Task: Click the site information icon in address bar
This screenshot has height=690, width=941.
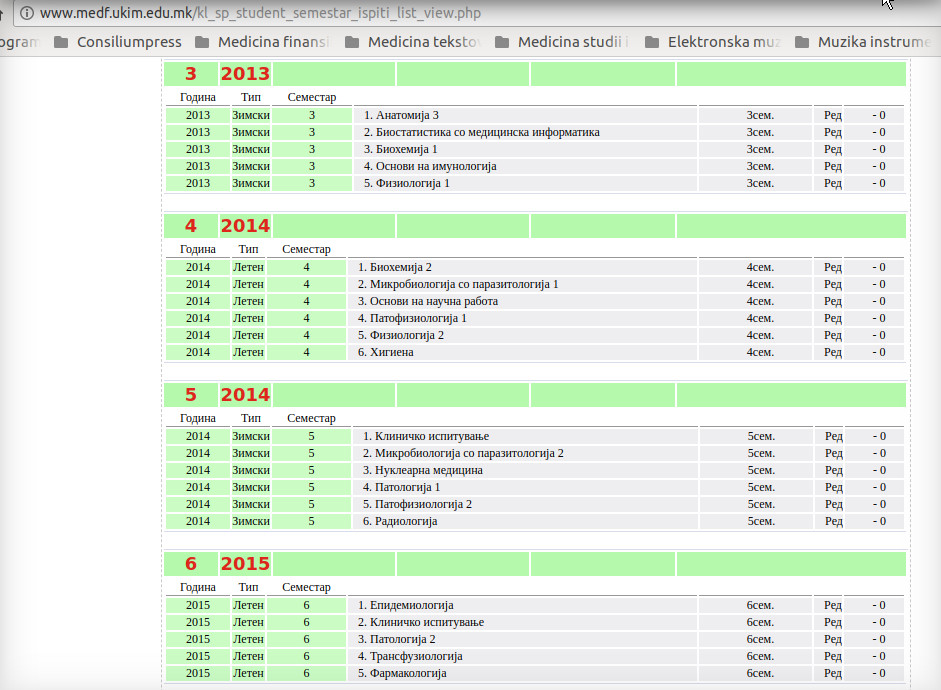Action: [27, 13]
